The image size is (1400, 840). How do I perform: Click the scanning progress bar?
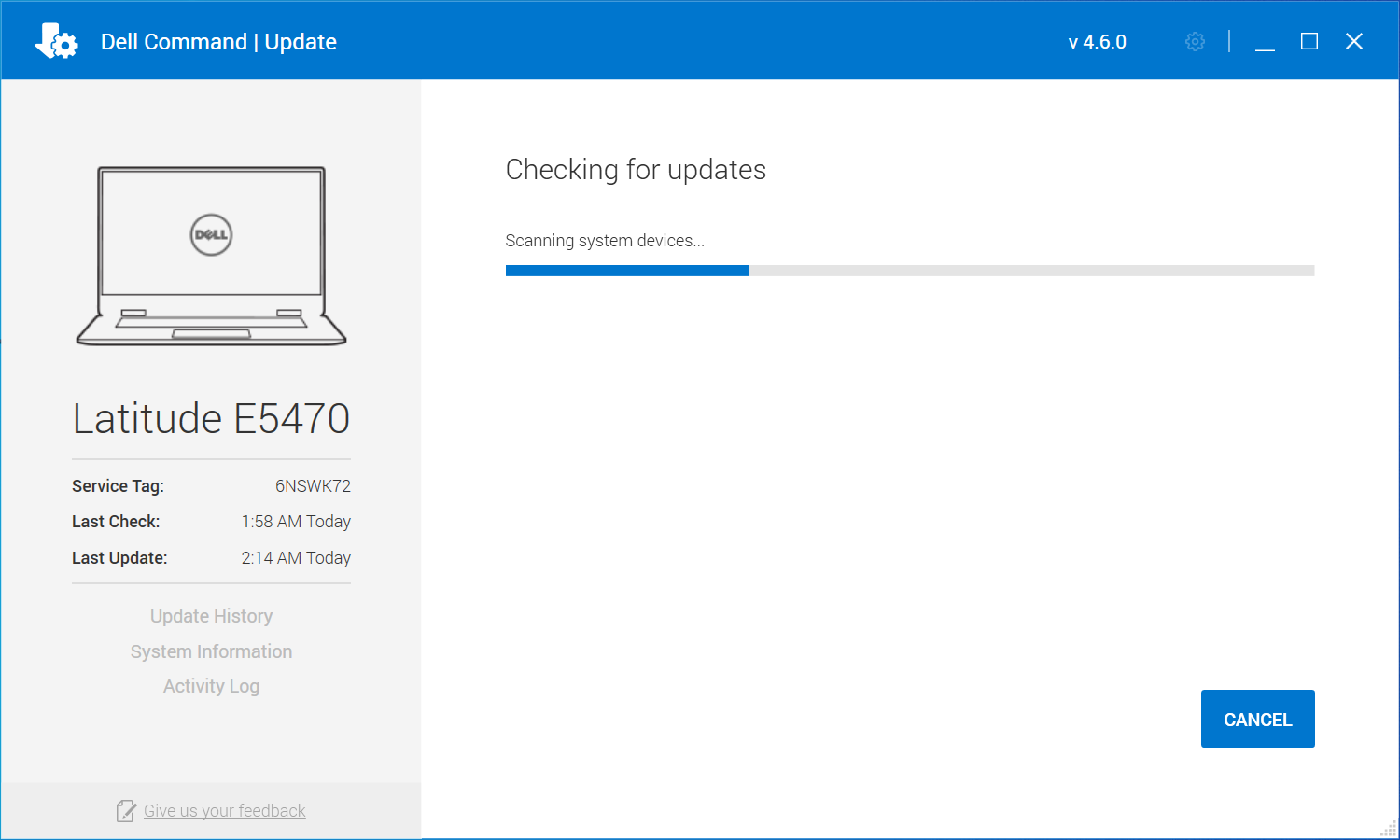click(910, 271)
